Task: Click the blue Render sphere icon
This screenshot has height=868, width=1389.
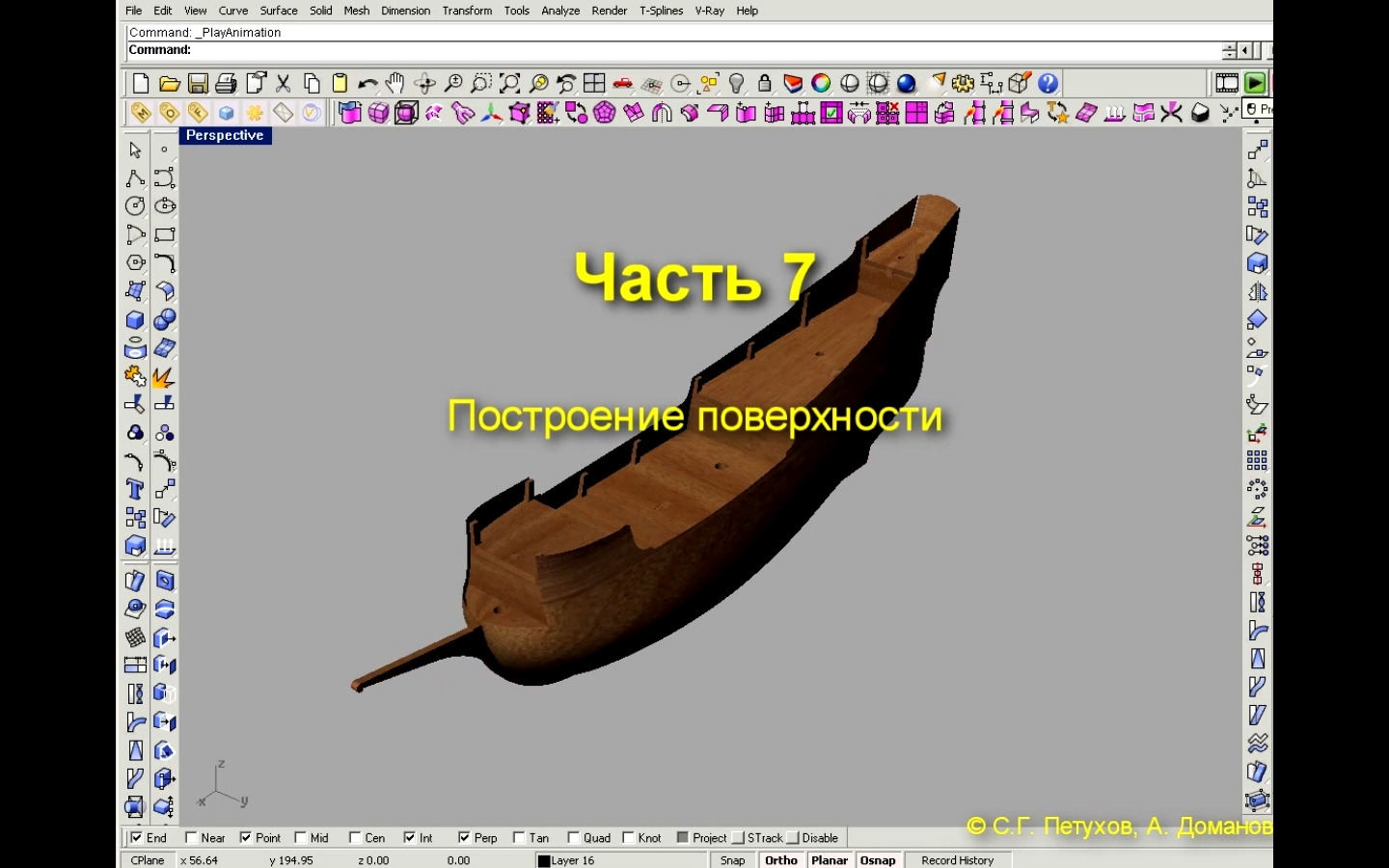Action: pos(907,84)
